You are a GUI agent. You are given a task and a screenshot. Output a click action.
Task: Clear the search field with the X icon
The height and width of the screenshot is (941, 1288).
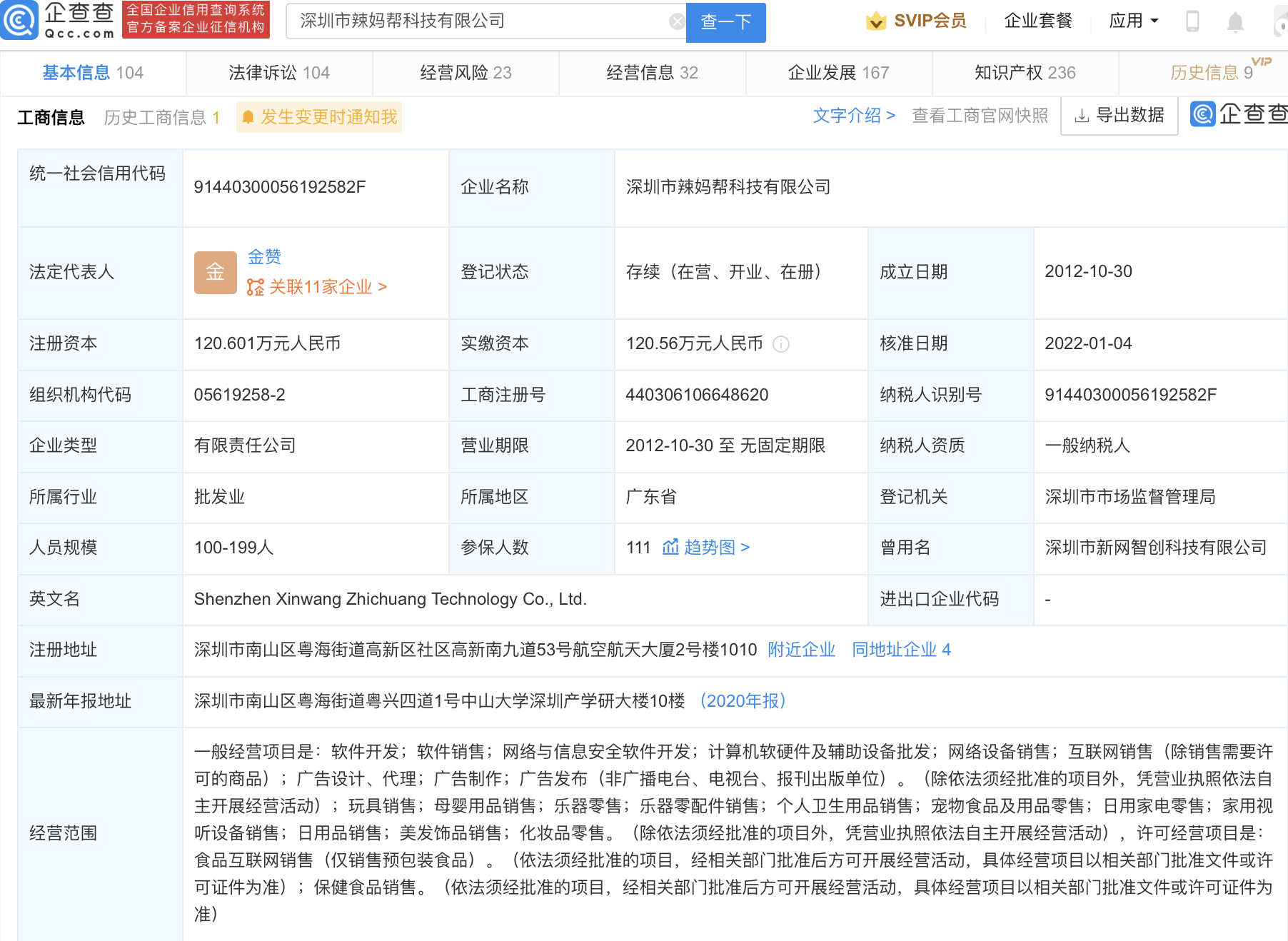[677, 21]
